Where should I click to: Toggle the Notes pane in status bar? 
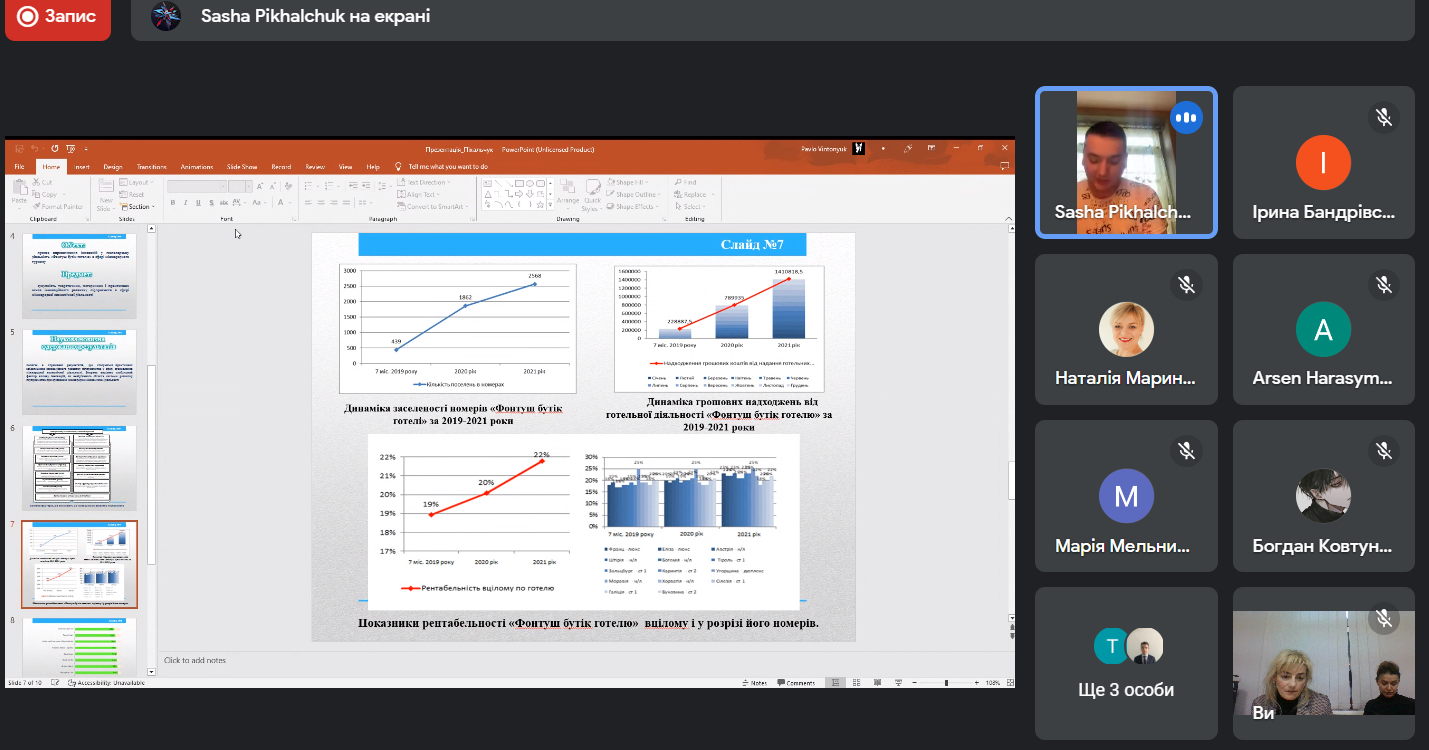pos(755,683)
